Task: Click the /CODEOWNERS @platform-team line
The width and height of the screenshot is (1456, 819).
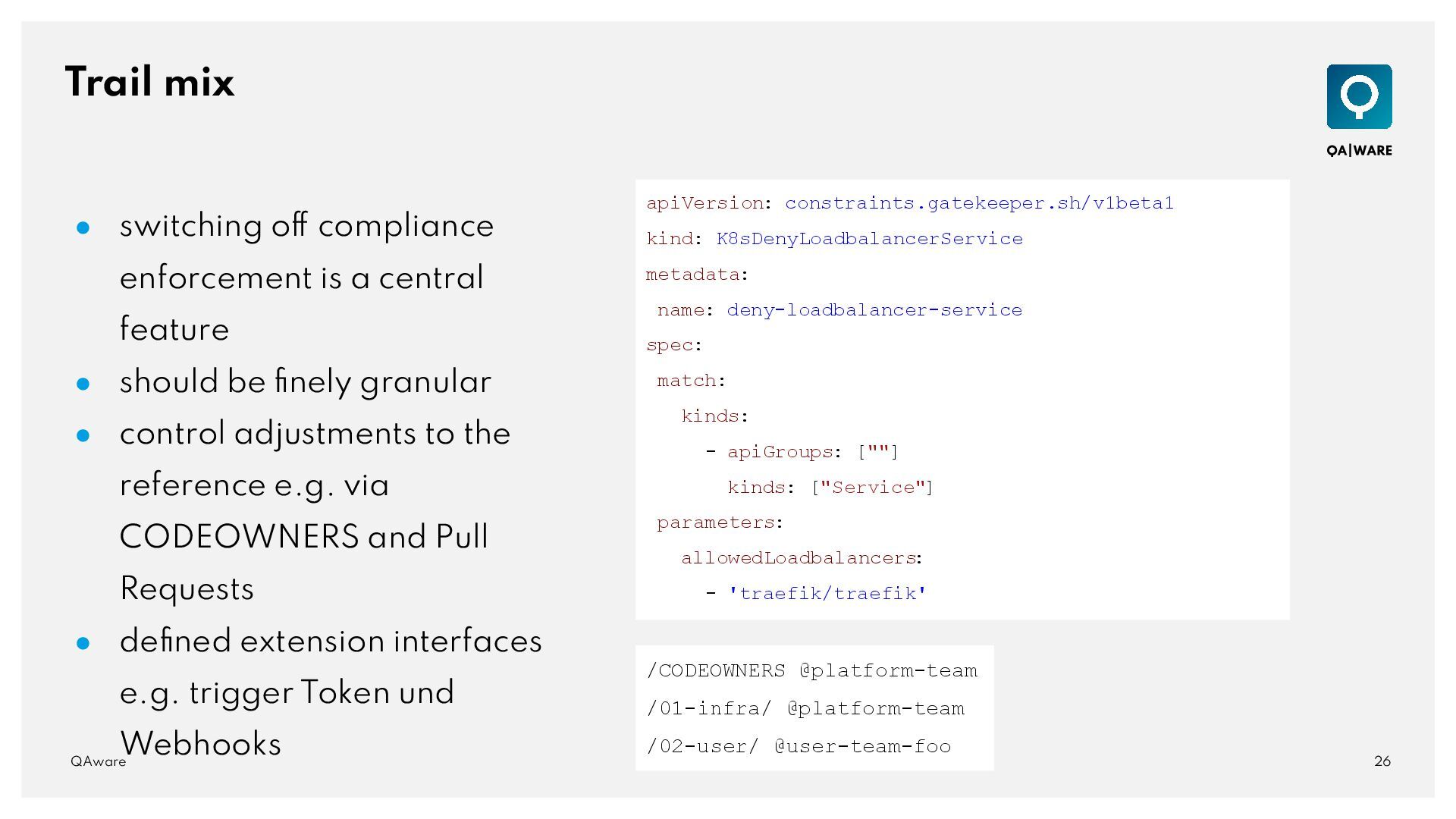Action: pos(811,671)
